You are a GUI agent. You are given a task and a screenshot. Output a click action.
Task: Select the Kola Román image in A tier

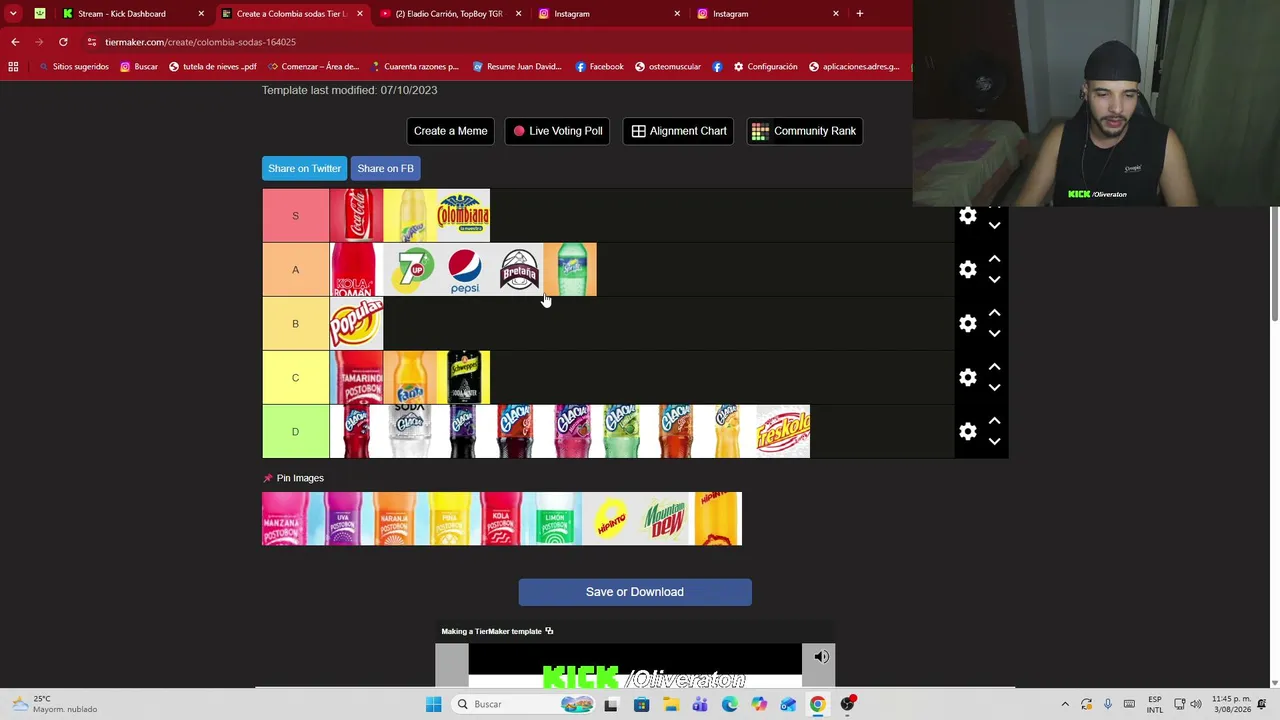[356, 270]
